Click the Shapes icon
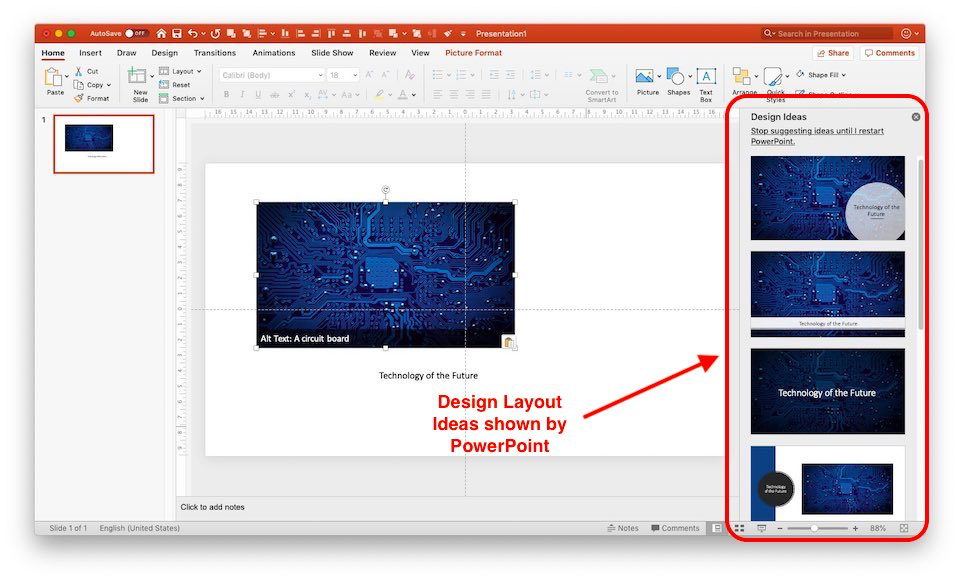 click(x=675, y=77)
